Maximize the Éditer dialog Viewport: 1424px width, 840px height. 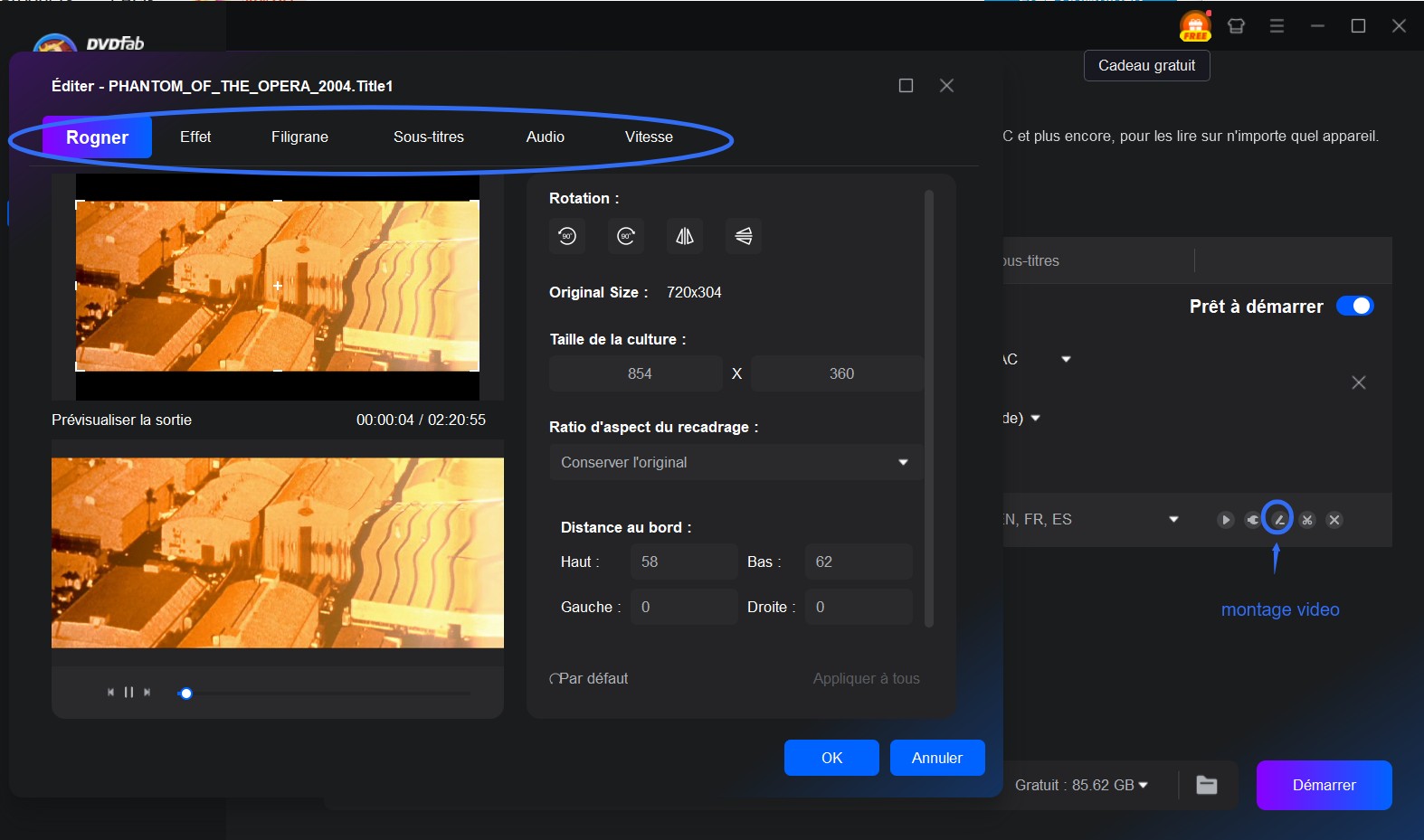(x=906, y=85)
